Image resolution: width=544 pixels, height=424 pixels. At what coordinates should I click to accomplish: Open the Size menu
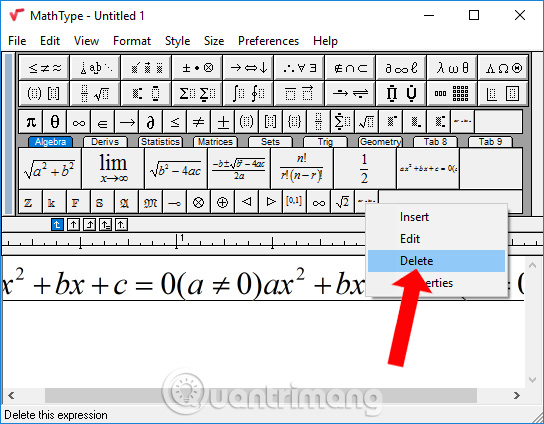tap(214, 41)
